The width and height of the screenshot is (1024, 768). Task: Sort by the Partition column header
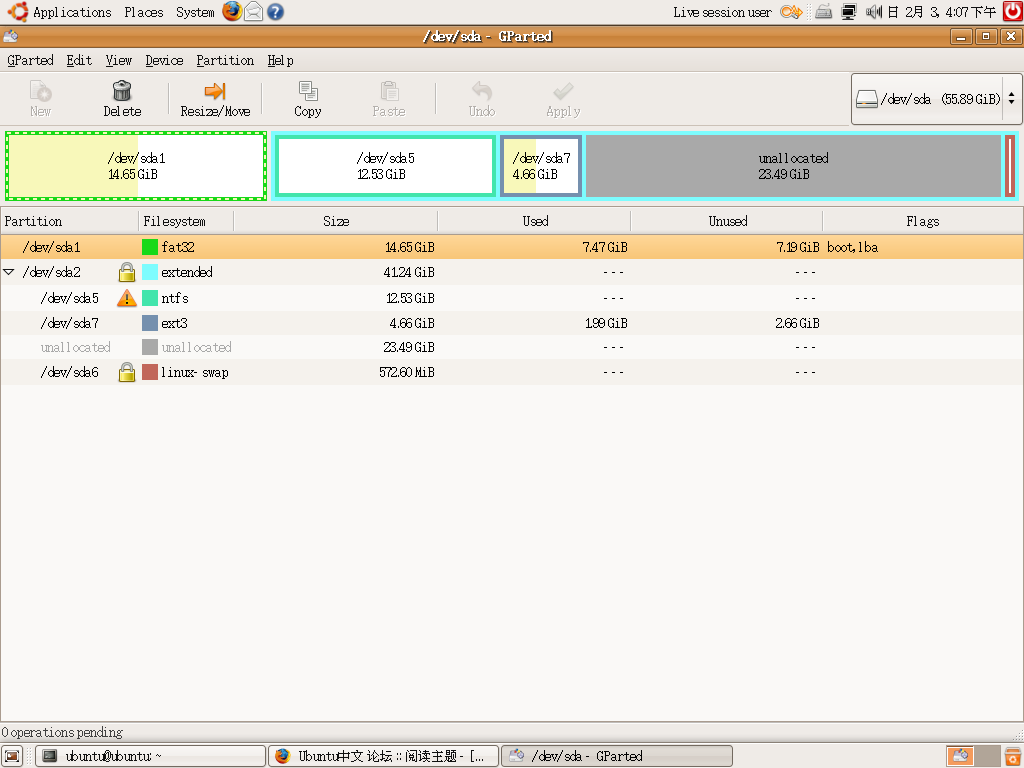pyautogui.click(x=69, y=221)
